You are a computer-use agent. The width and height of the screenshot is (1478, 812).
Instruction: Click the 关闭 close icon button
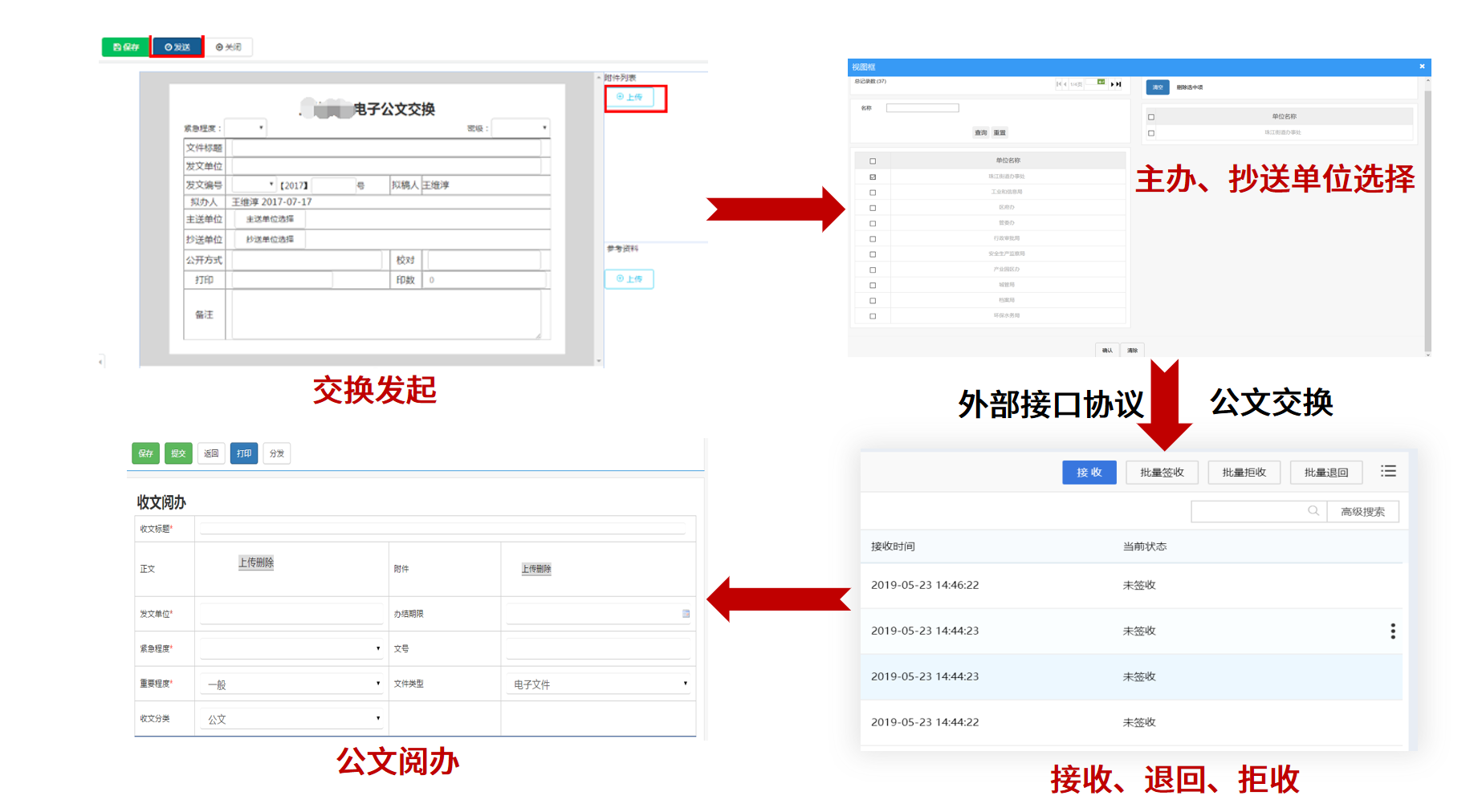pos(230,47)
